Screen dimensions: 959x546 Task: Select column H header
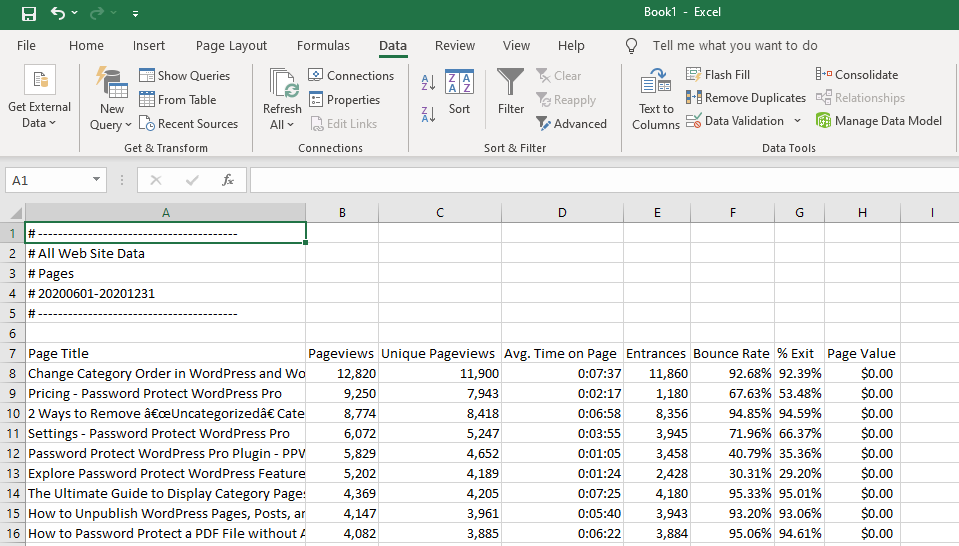(x=862, y=213)
